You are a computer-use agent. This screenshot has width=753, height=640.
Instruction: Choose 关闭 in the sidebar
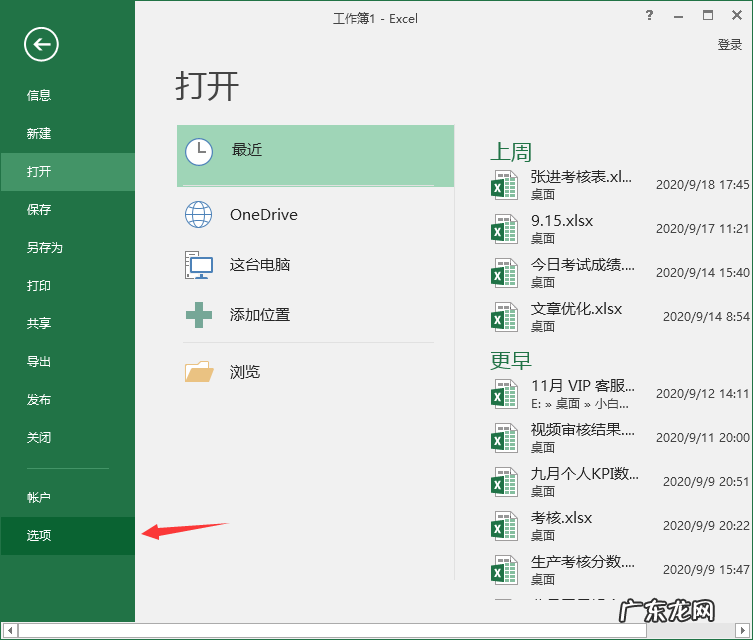tap(68, 438)
